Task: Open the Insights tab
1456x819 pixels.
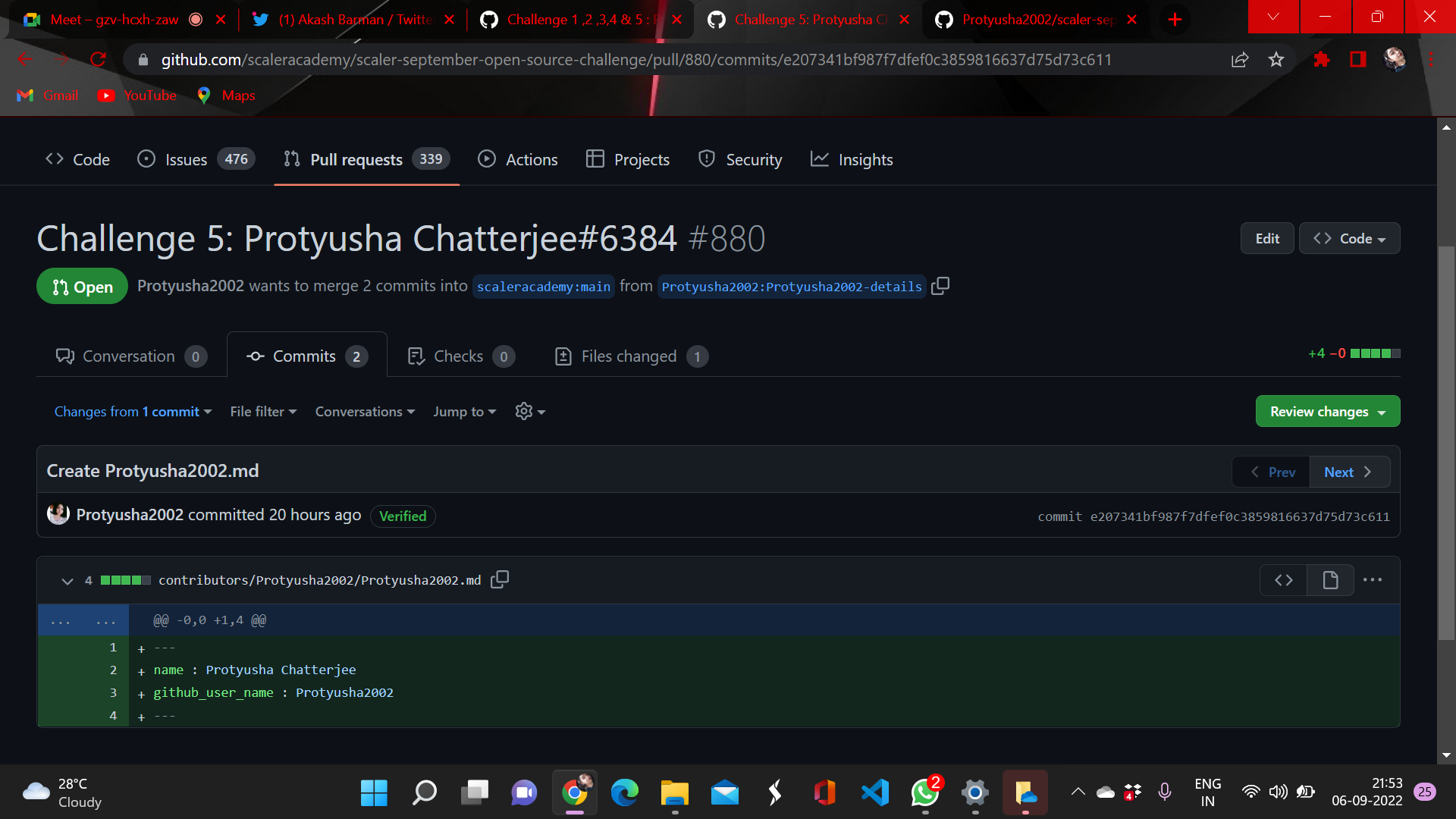Action: pyautogui.click(x=851, y=159)
